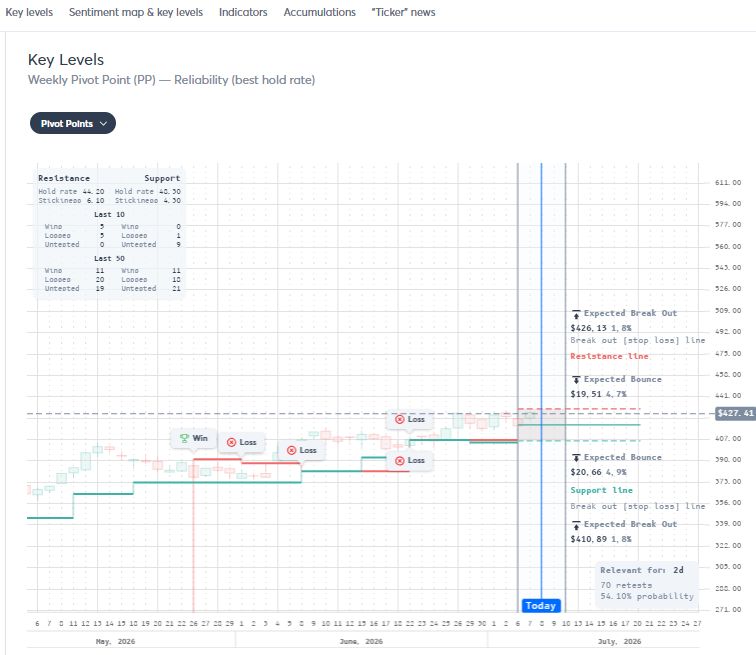
Task: Click the Win trophy icon marker
Action: pyautogui.click(x=193, y=439)
